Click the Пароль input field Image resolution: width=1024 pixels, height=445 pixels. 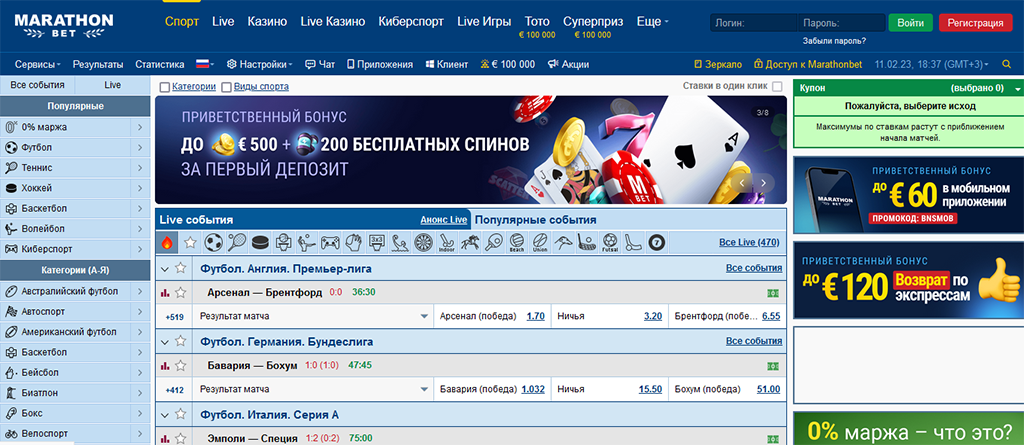pos(841,23)
